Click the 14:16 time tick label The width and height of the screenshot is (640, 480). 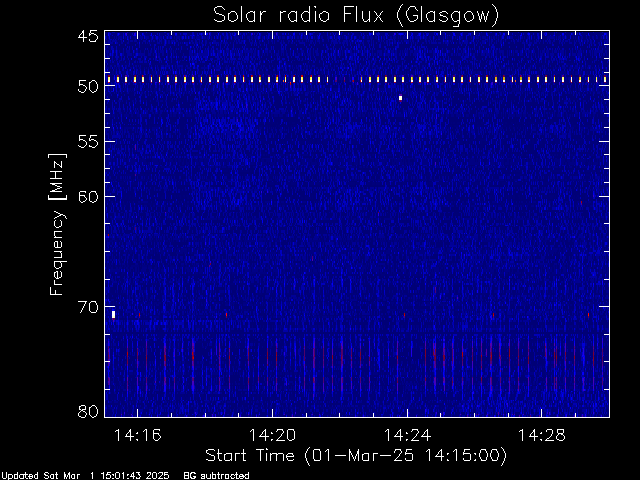(138, 436)
